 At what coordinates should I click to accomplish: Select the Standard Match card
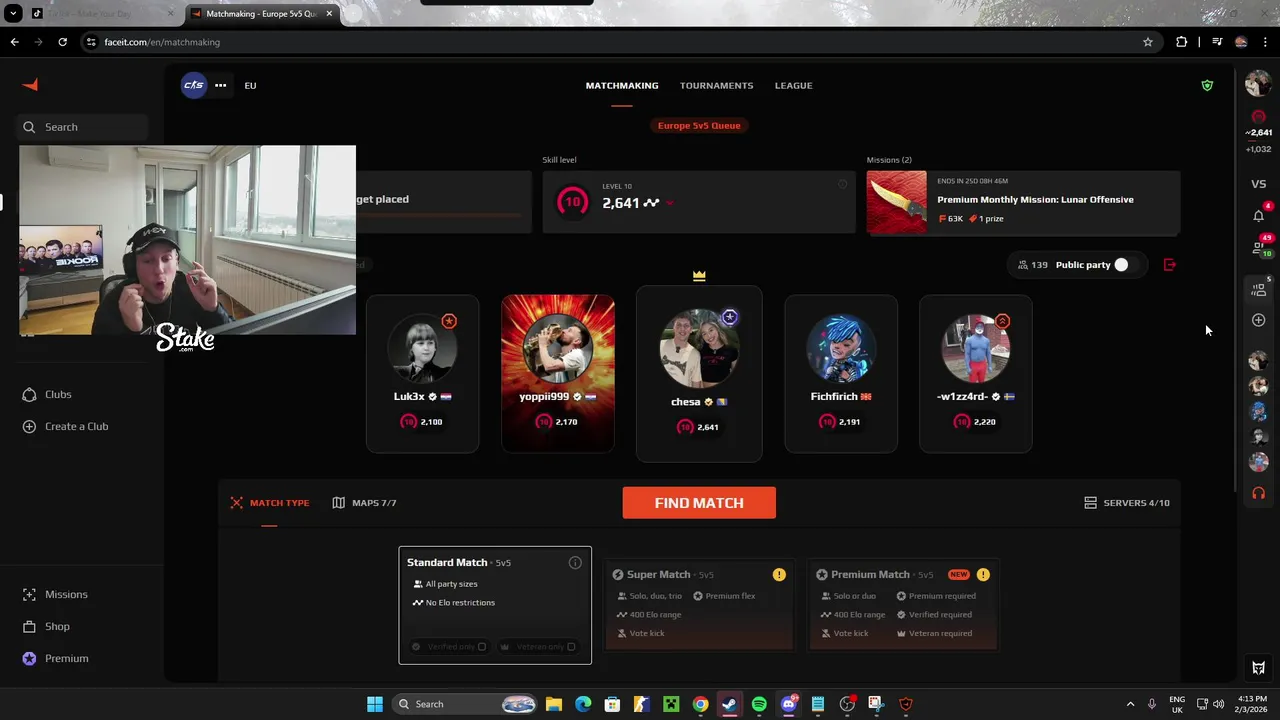point(495,605)
